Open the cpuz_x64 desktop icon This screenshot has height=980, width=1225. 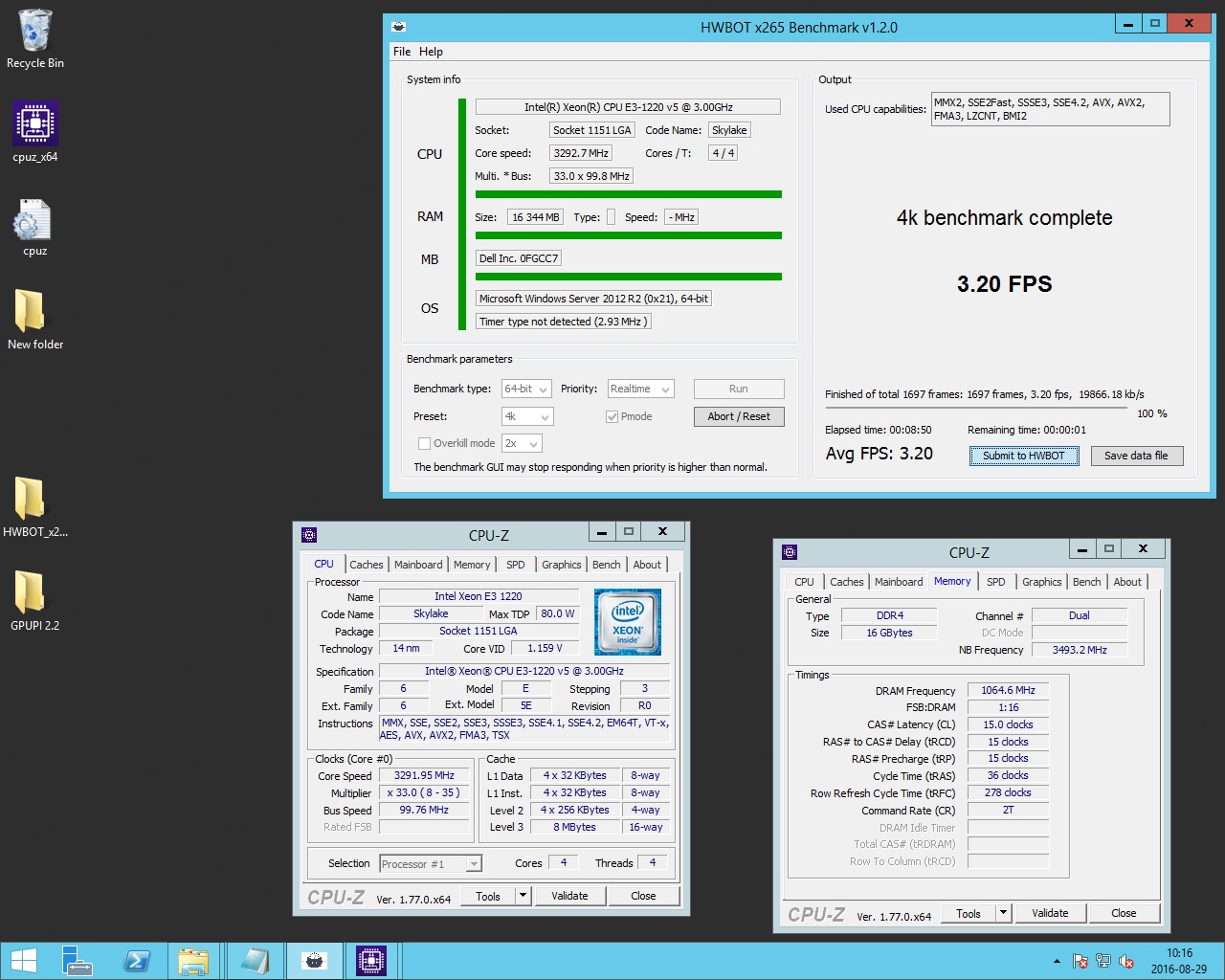pyautogui.click(x=34, y=132)
